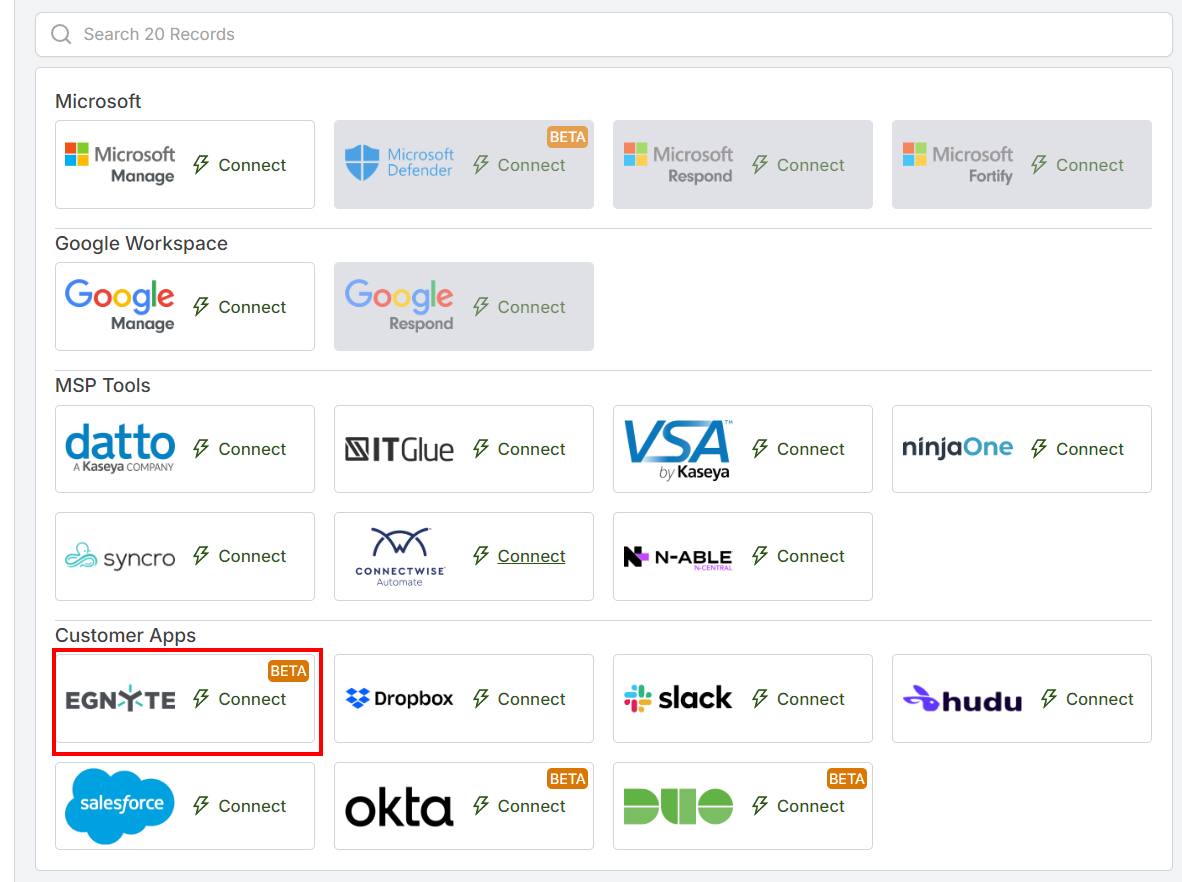The height and width of the screenshot is (882, 1182).
Task: Click the Google Workspace section heading
Action: [141, 243]
